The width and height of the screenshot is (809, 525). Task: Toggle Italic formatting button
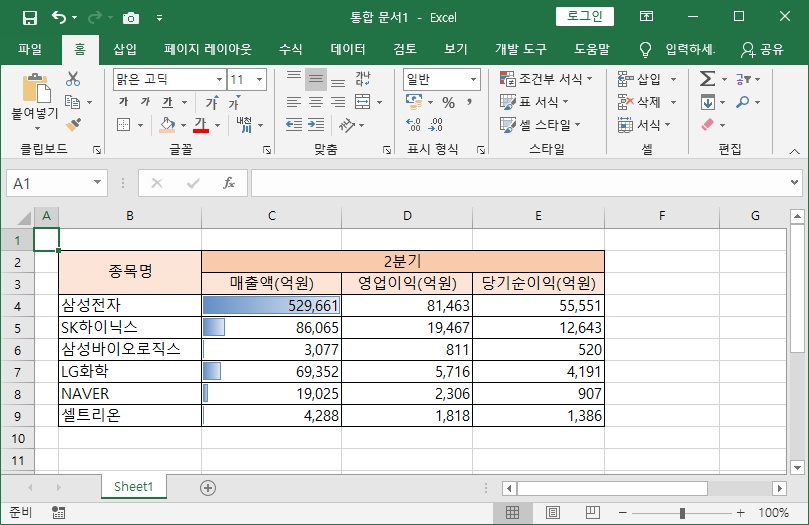[x=145, y=102]
